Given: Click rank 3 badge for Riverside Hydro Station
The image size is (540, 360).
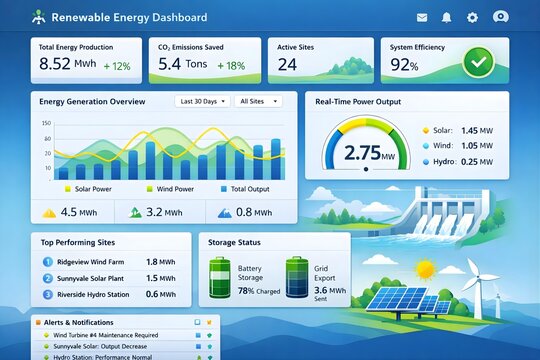Looking at the screenshot, I should 48,294.
